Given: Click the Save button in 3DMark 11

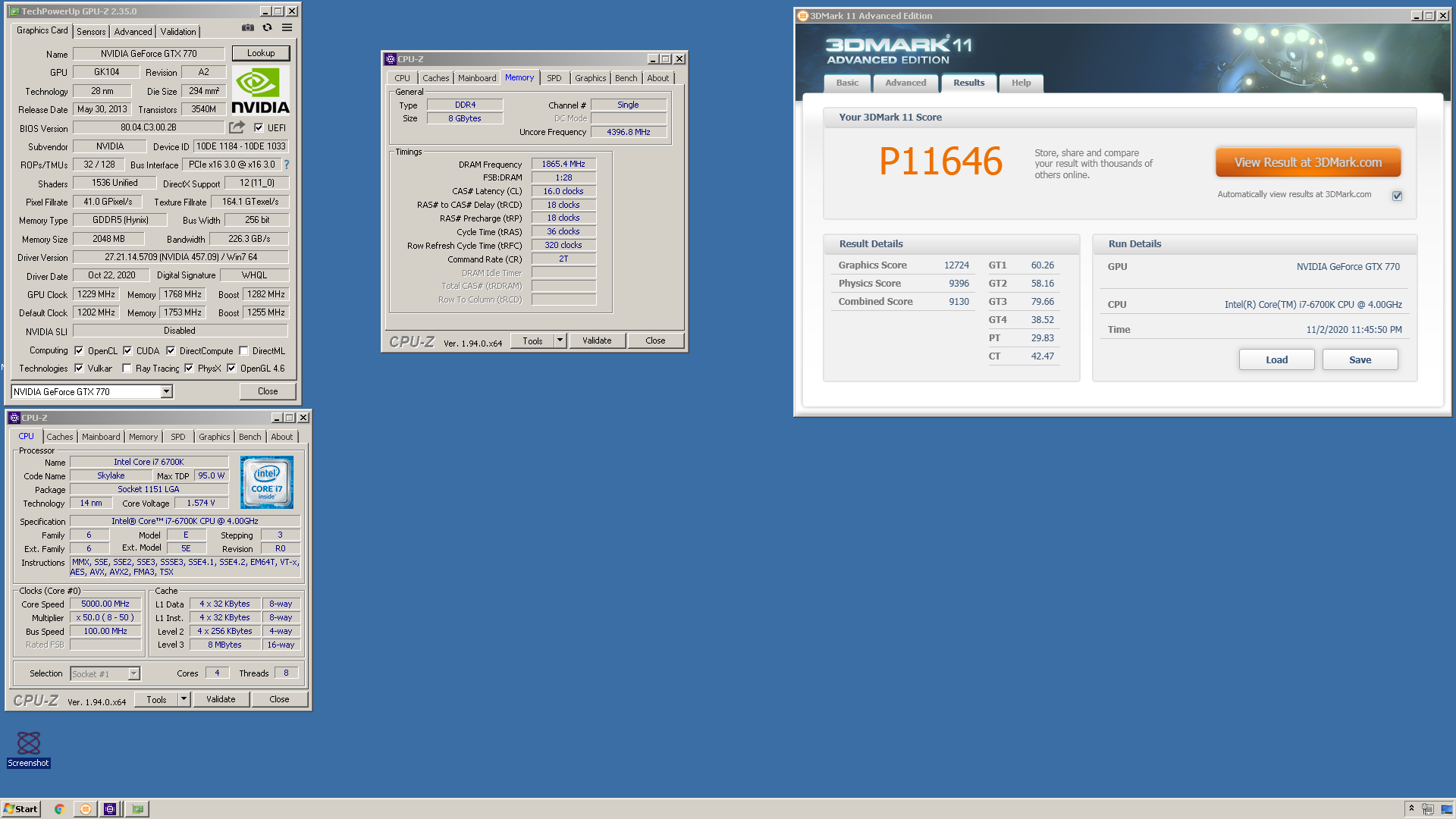Looking at the screenshot, I should [x=1360, y=359].
